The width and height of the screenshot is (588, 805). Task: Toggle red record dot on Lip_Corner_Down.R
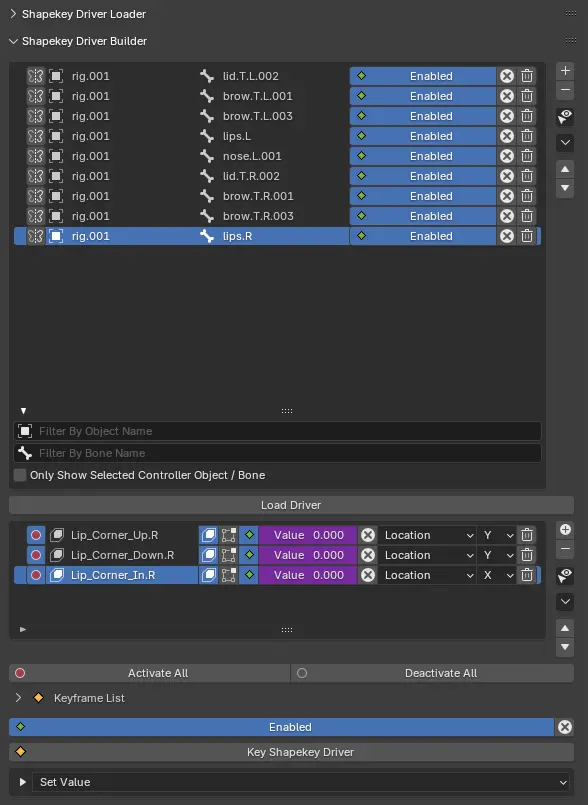(x=36, y=555)
